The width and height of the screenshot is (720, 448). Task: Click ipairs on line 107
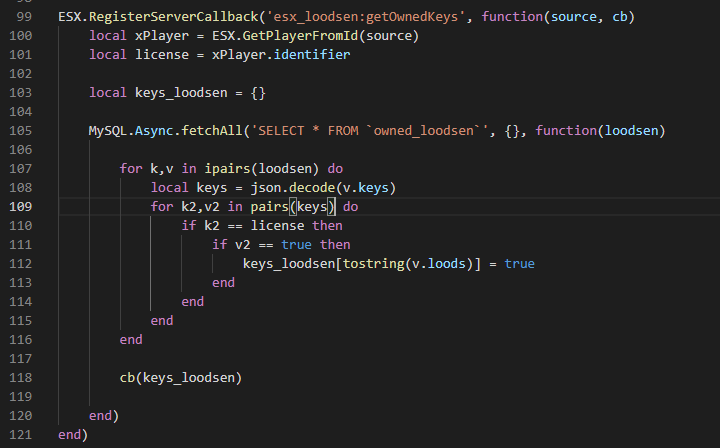227,168
